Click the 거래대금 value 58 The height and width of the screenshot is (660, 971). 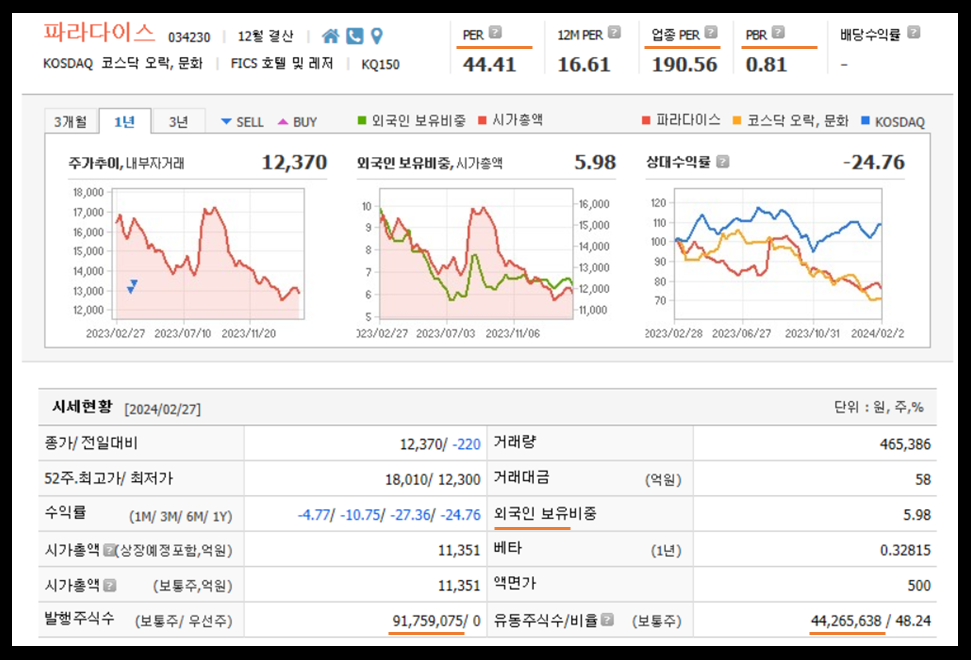pos(923,479)
